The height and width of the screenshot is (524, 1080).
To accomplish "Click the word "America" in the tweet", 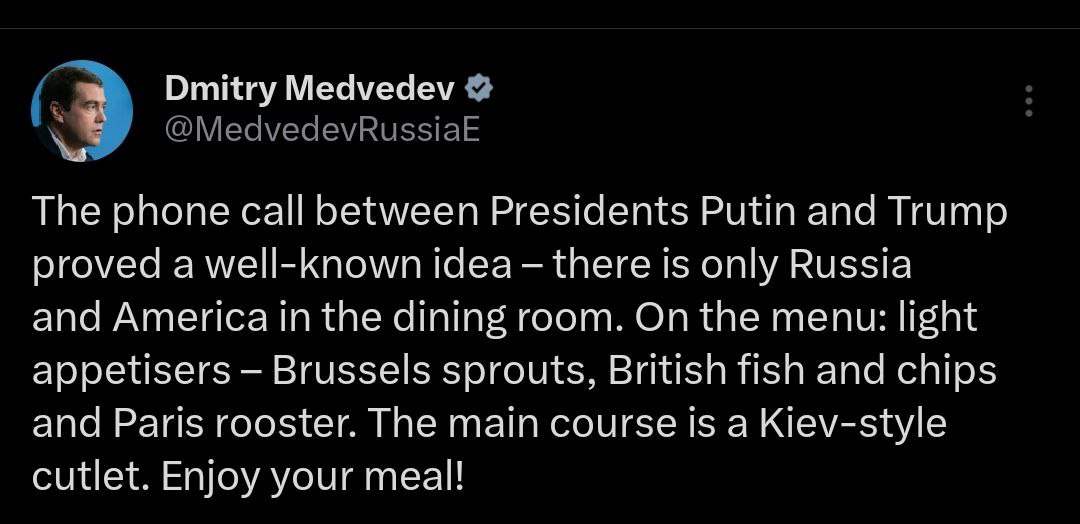I will [x=190, y=318].
